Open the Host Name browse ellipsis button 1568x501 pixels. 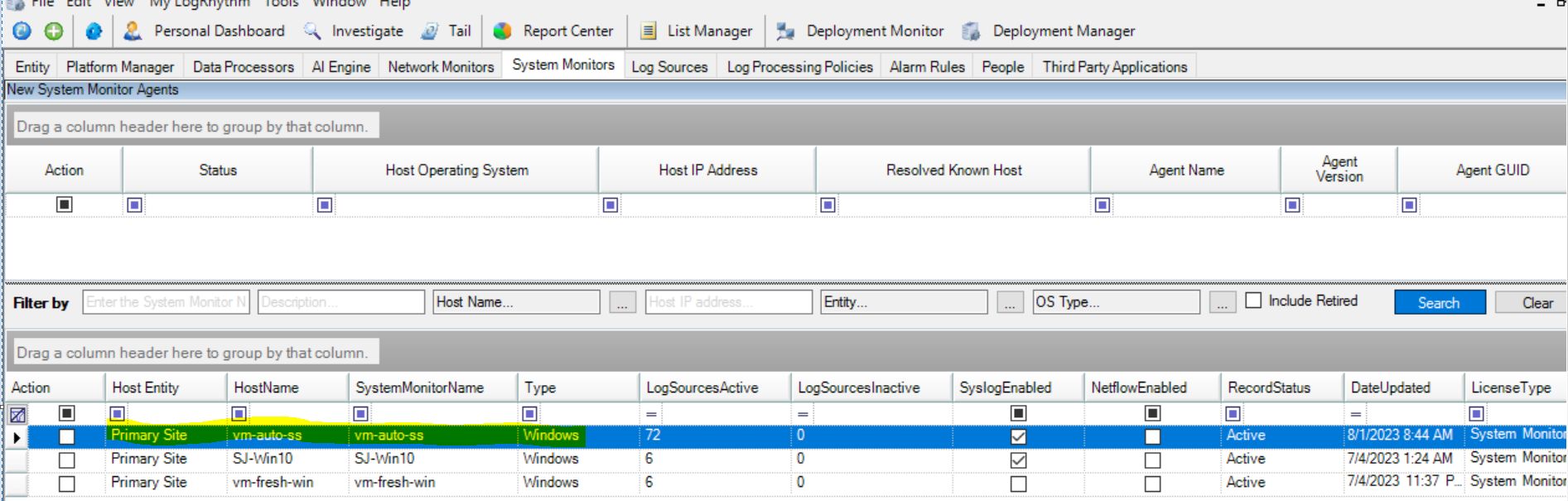coord(622,303)
